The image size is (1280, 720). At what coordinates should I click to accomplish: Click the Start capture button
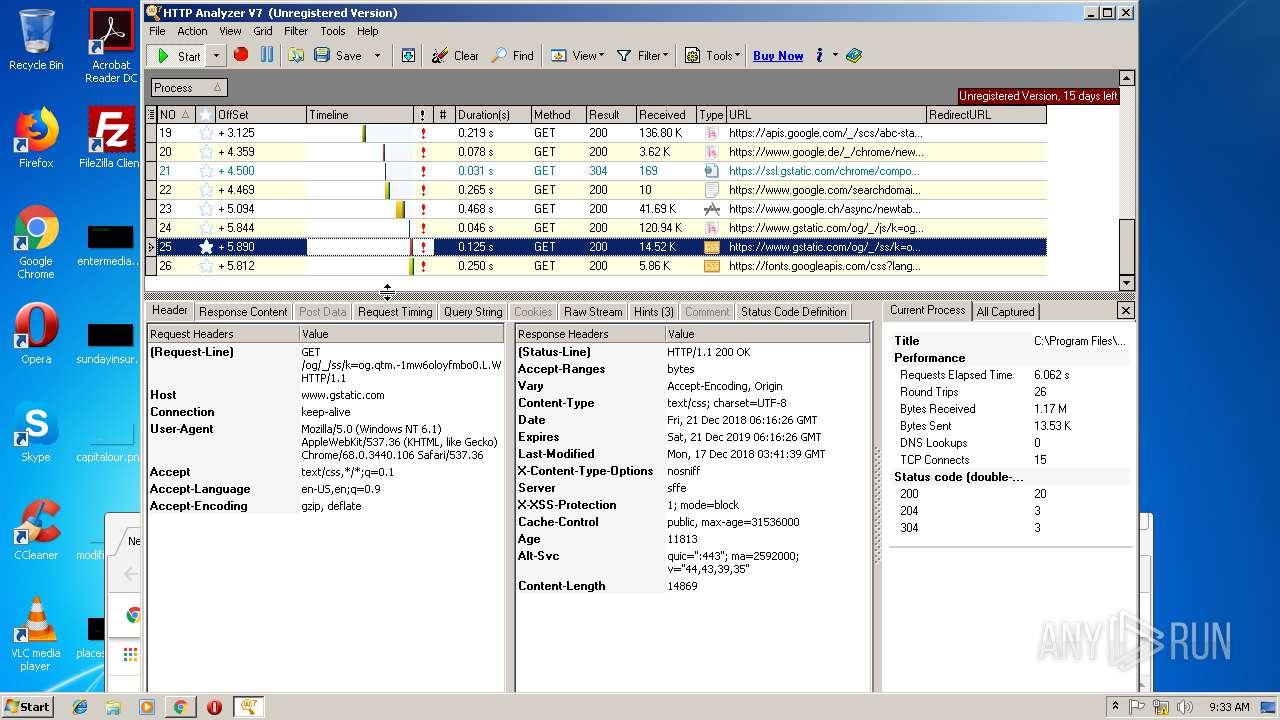[179, 56]
